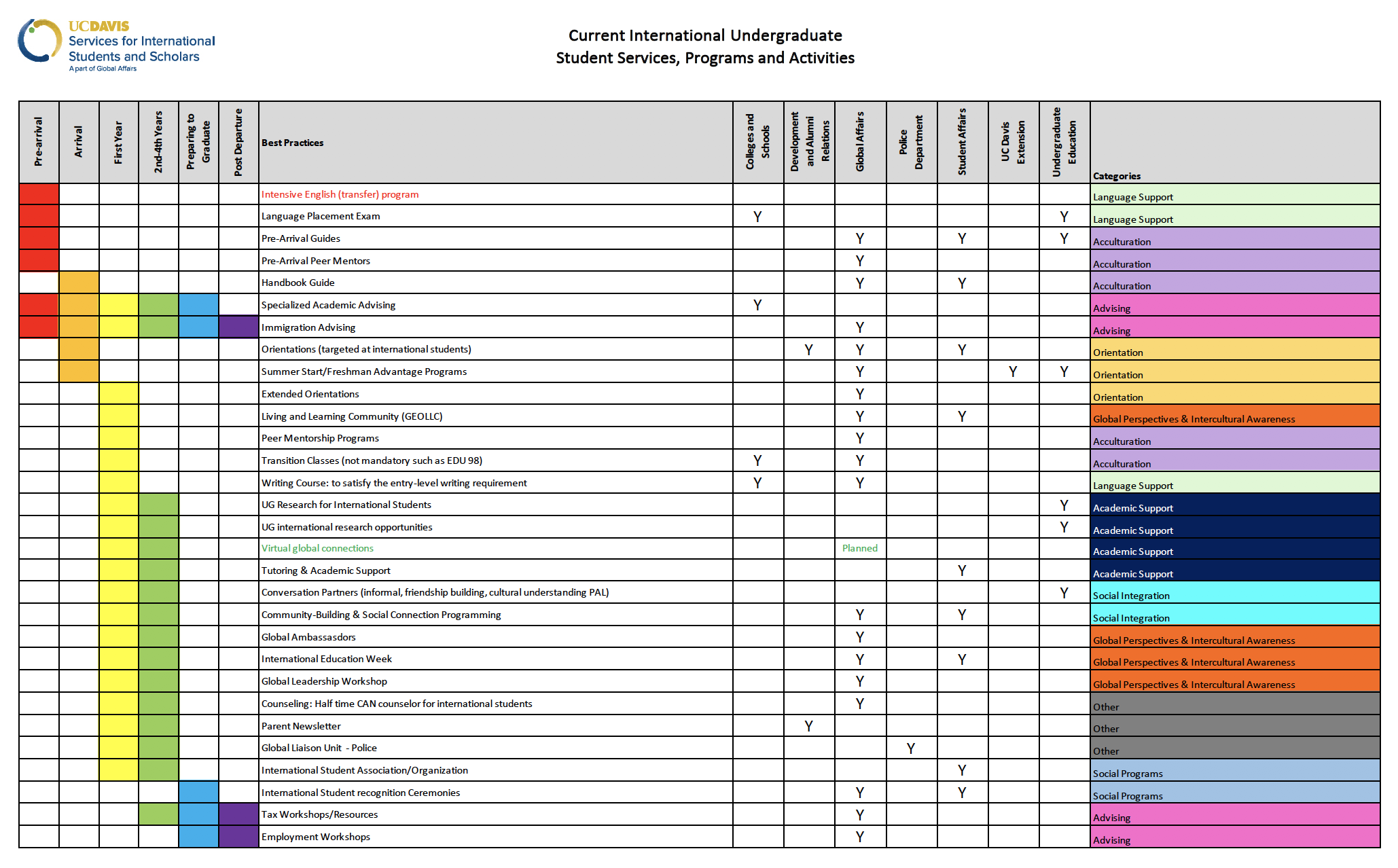Image resolution: width=1398 pixels, height=868 pixels.
Task: Select the Pre-arrival column header
Action: [39, 142]
